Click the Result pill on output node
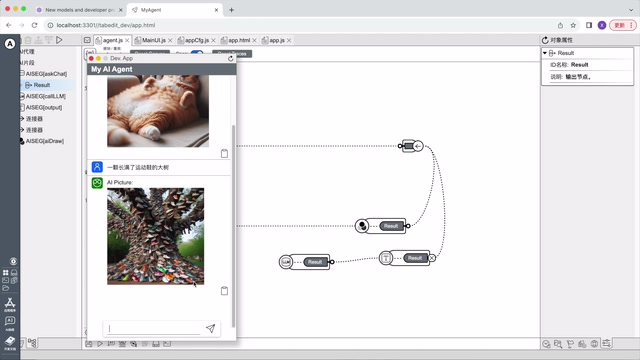 415,258
